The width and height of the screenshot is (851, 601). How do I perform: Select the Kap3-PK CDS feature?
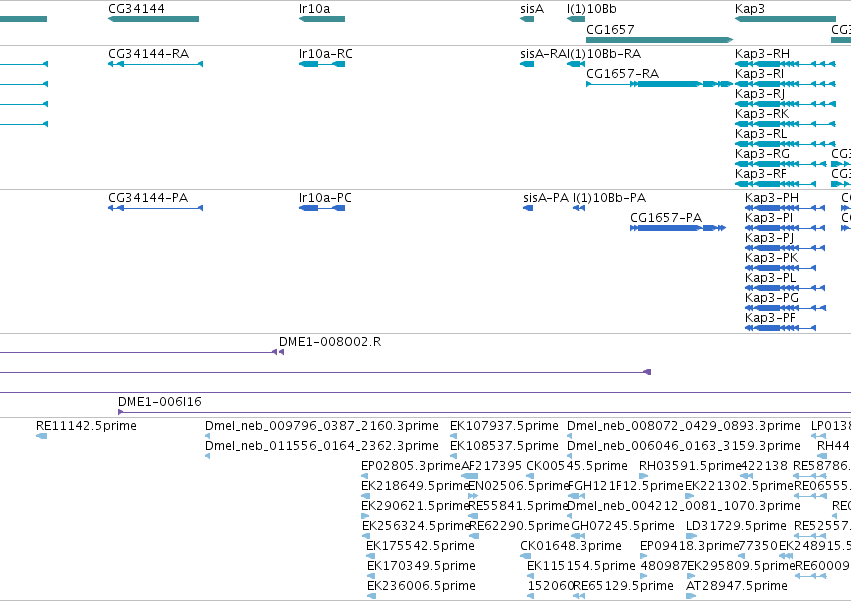tap(780, 268)
